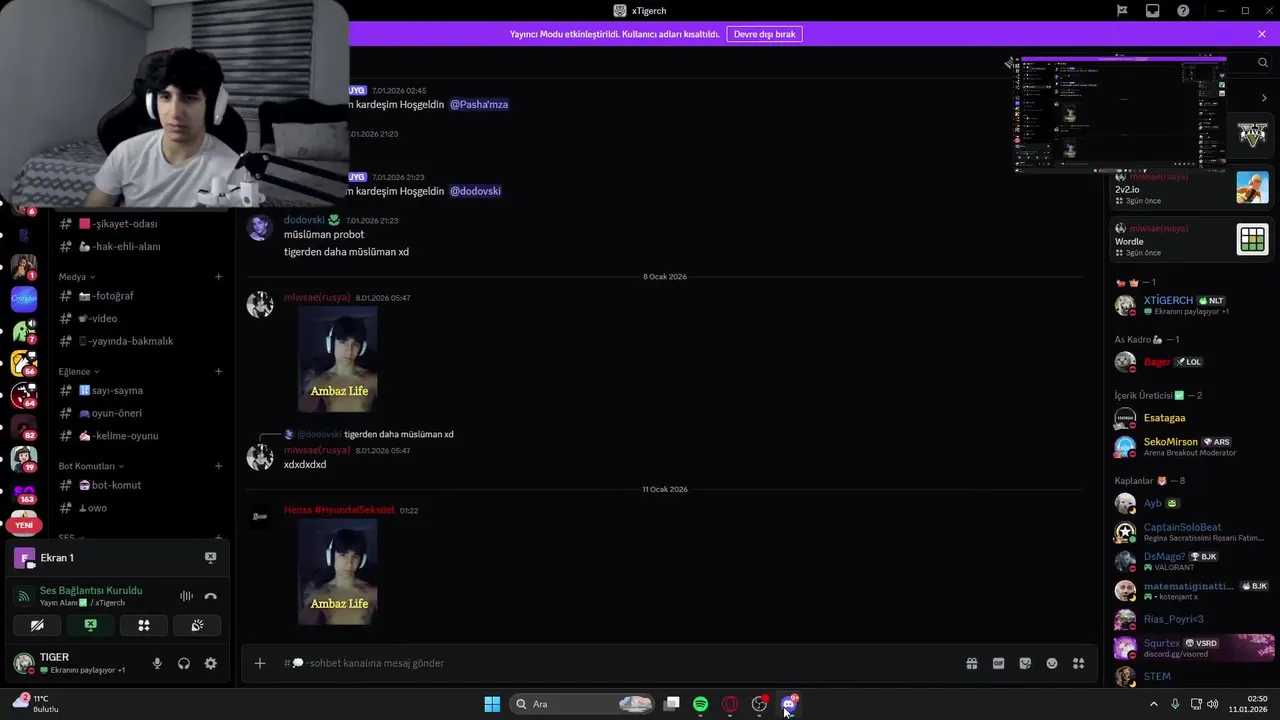Image resolution: width=1280 pixels, height=720 pixels.
Task: Expand activity panel with right chevron
Action: pos(1264,98)
